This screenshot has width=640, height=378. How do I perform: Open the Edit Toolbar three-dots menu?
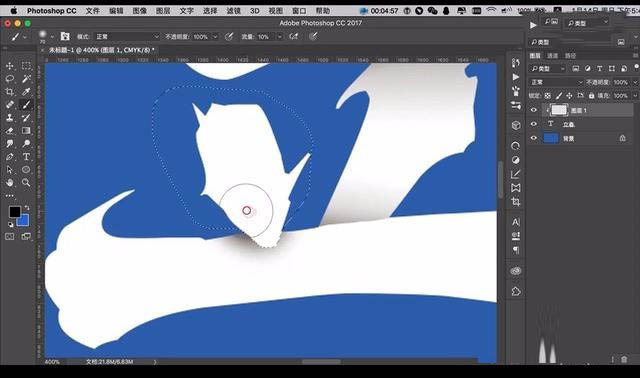[10, 196]
